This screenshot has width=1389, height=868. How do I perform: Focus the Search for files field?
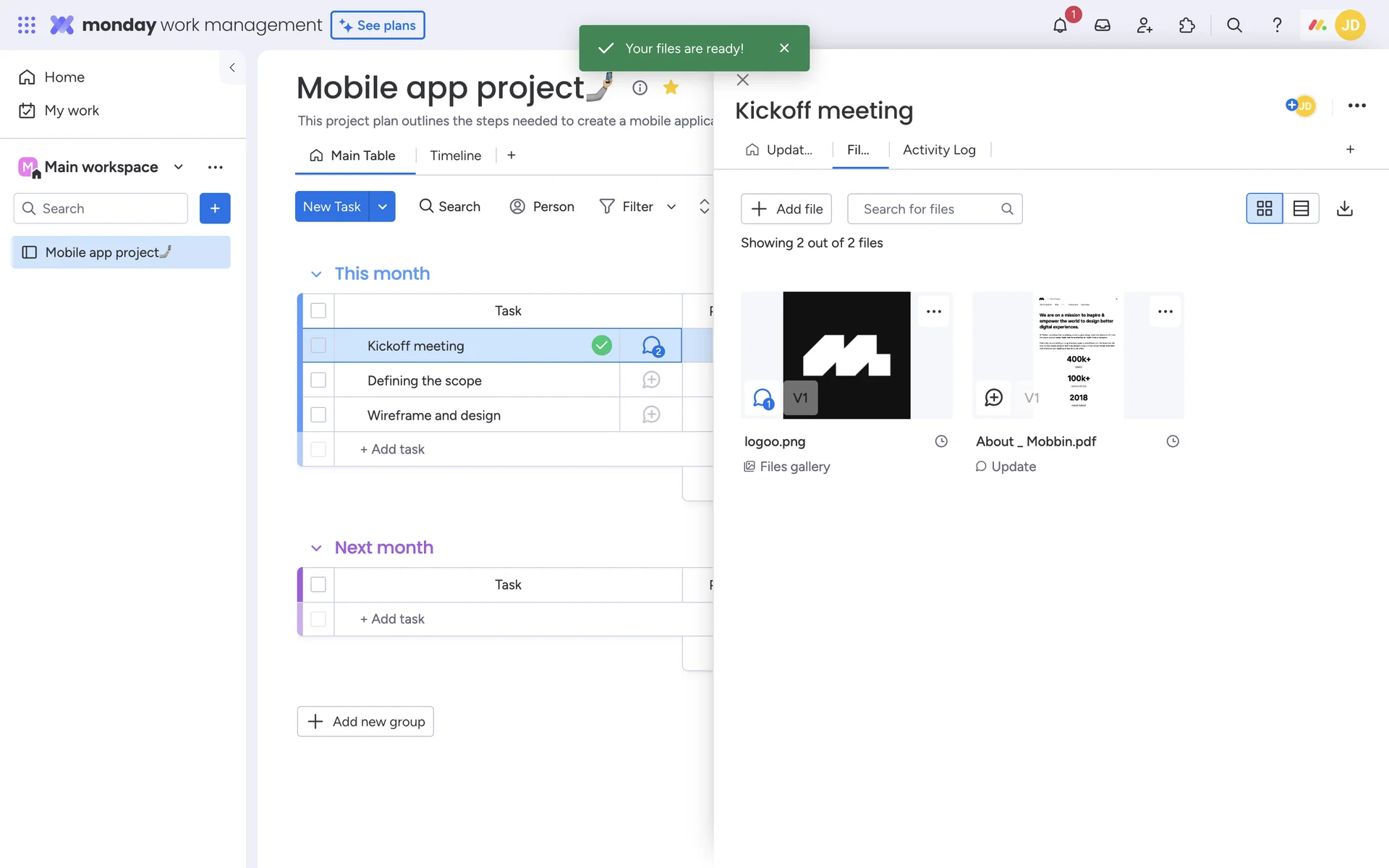tap(926, 209)
